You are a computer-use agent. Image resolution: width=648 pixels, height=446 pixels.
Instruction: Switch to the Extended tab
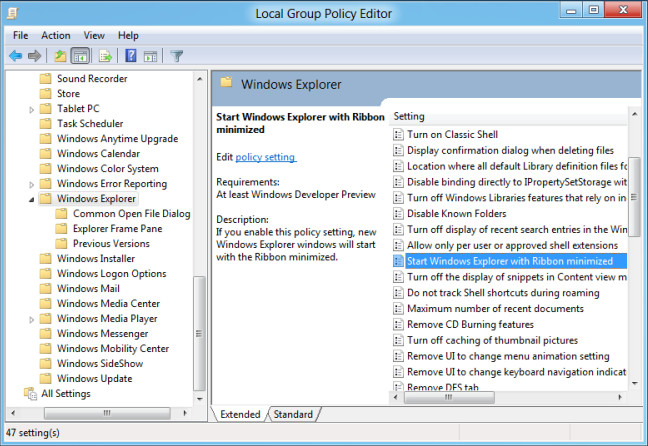tap(240, 414)
